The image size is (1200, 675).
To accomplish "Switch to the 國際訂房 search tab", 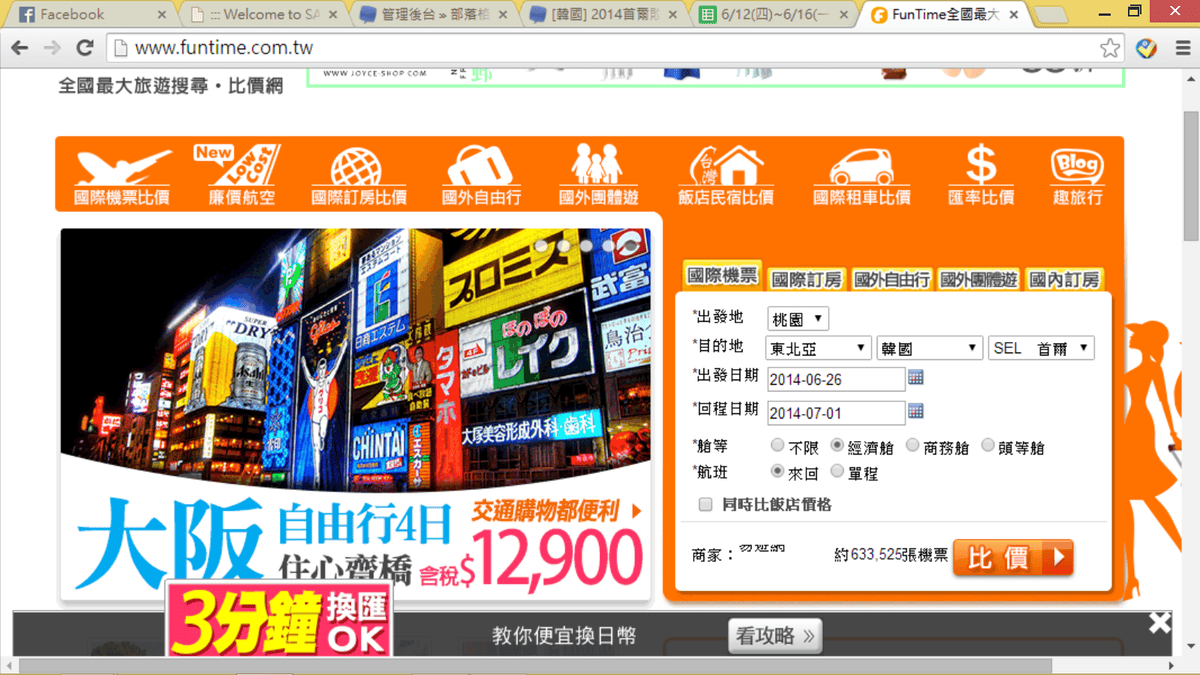I will coord(806,279).
